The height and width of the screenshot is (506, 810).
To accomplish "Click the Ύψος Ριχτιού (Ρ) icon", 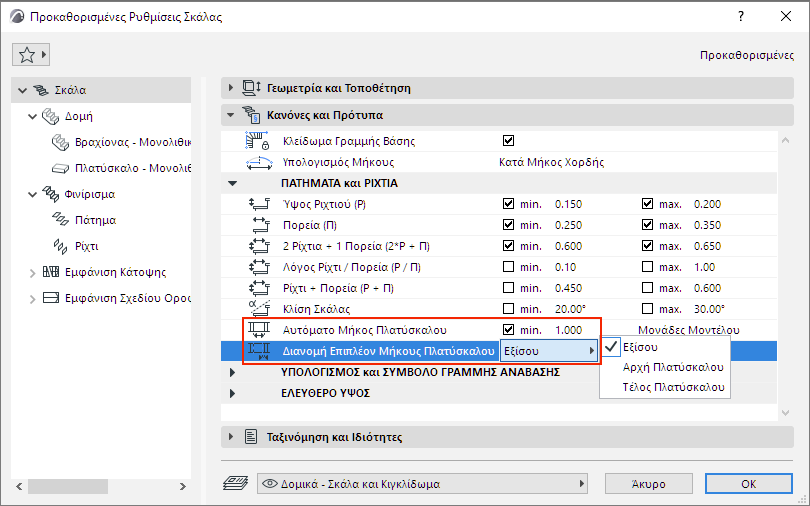I will pos(259,204).
